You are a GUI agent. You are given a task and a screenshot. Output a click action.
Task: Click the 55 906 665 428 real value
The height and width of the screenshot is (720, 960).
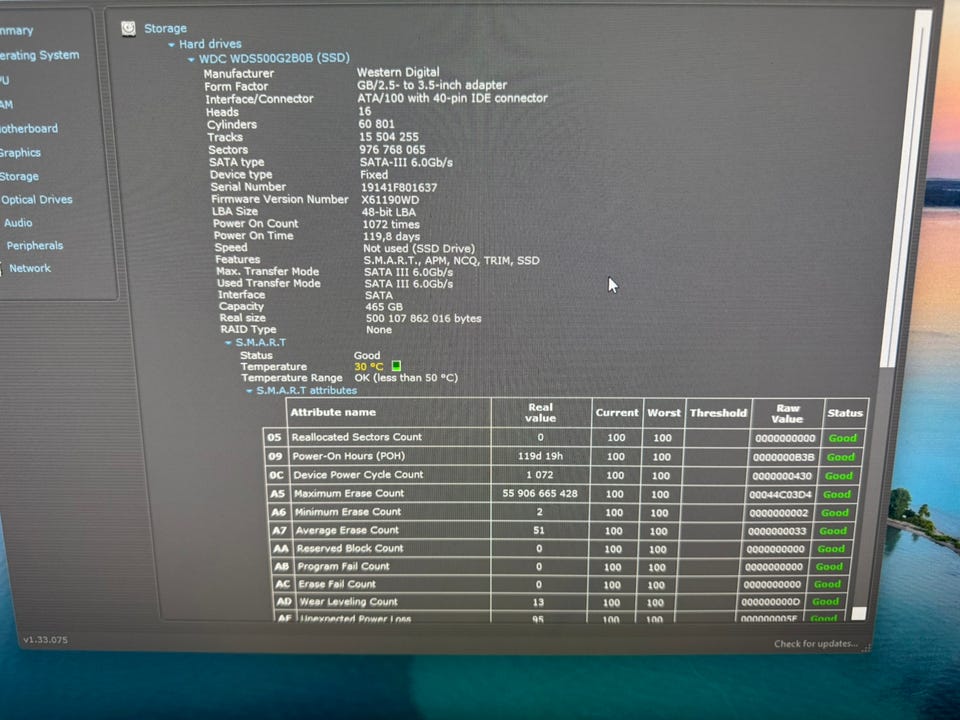[x=539, y=493]
